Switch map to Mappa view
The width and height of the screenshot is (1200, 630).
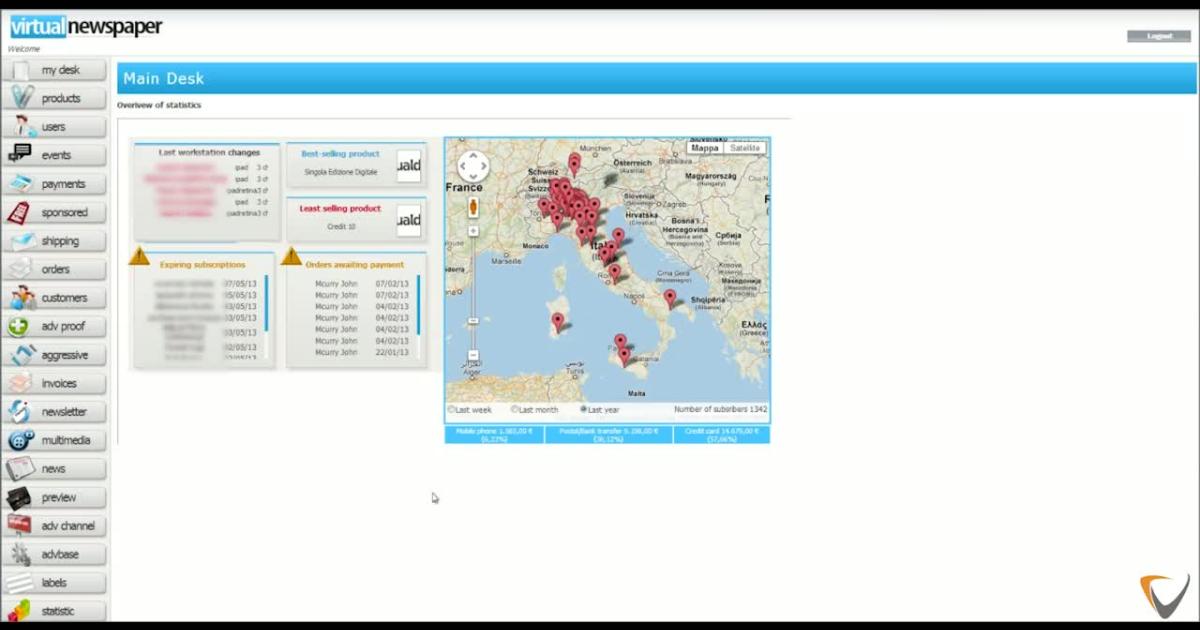click(x=705, y=148)
